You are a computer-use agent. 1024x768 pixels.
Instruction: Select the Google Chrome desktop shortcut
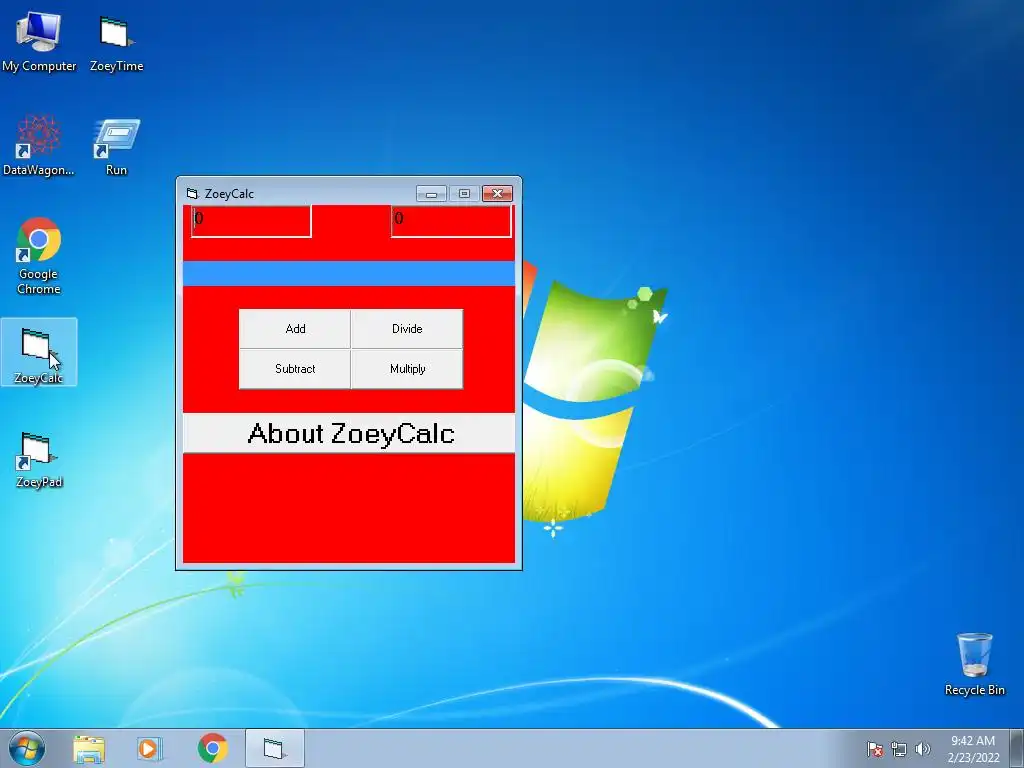pos(39,255)
